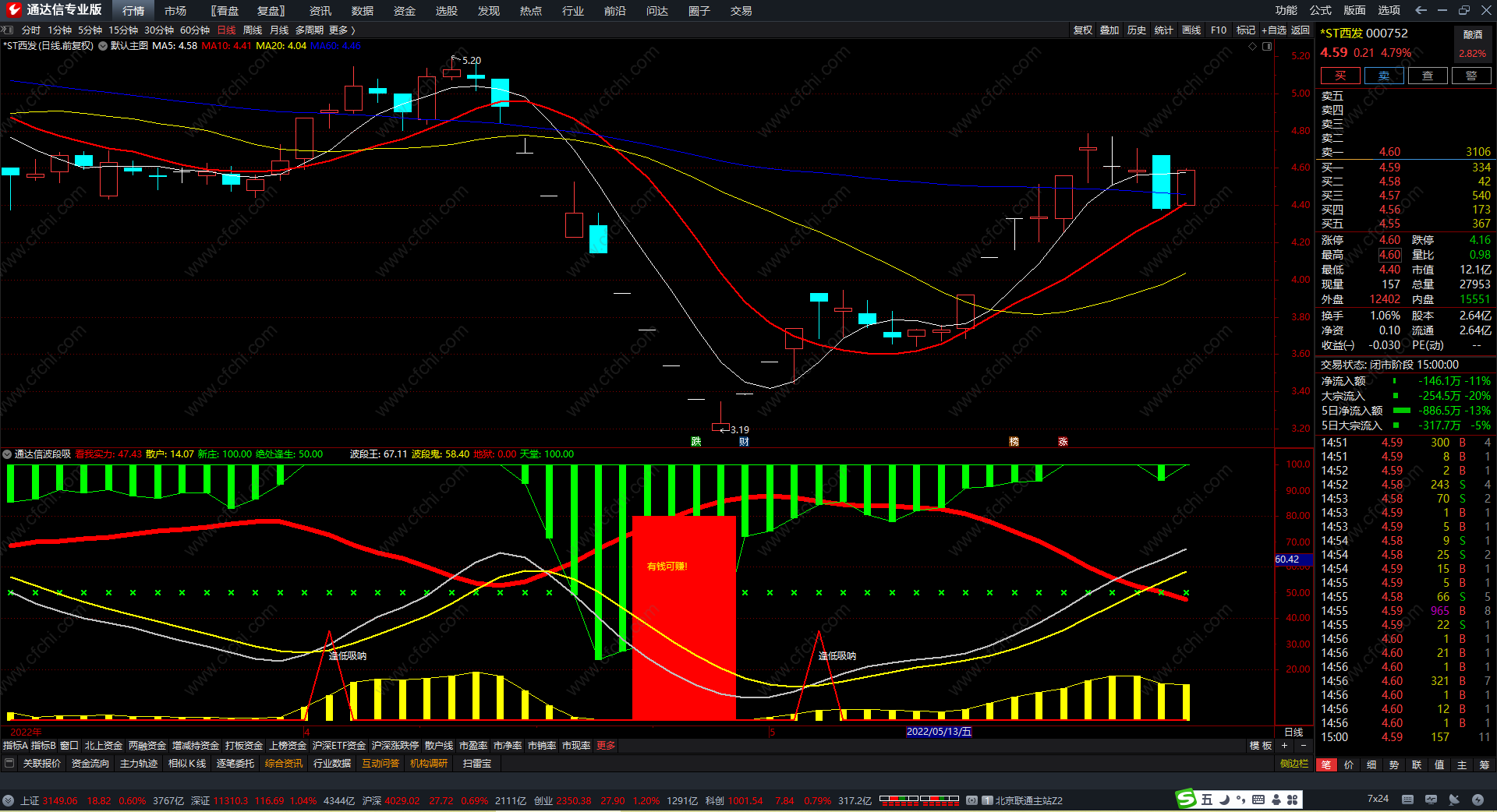Open the 通达信波段吸 indicator settings icon
Viewport: 1497px width, 812px height.
pos(7,454)
